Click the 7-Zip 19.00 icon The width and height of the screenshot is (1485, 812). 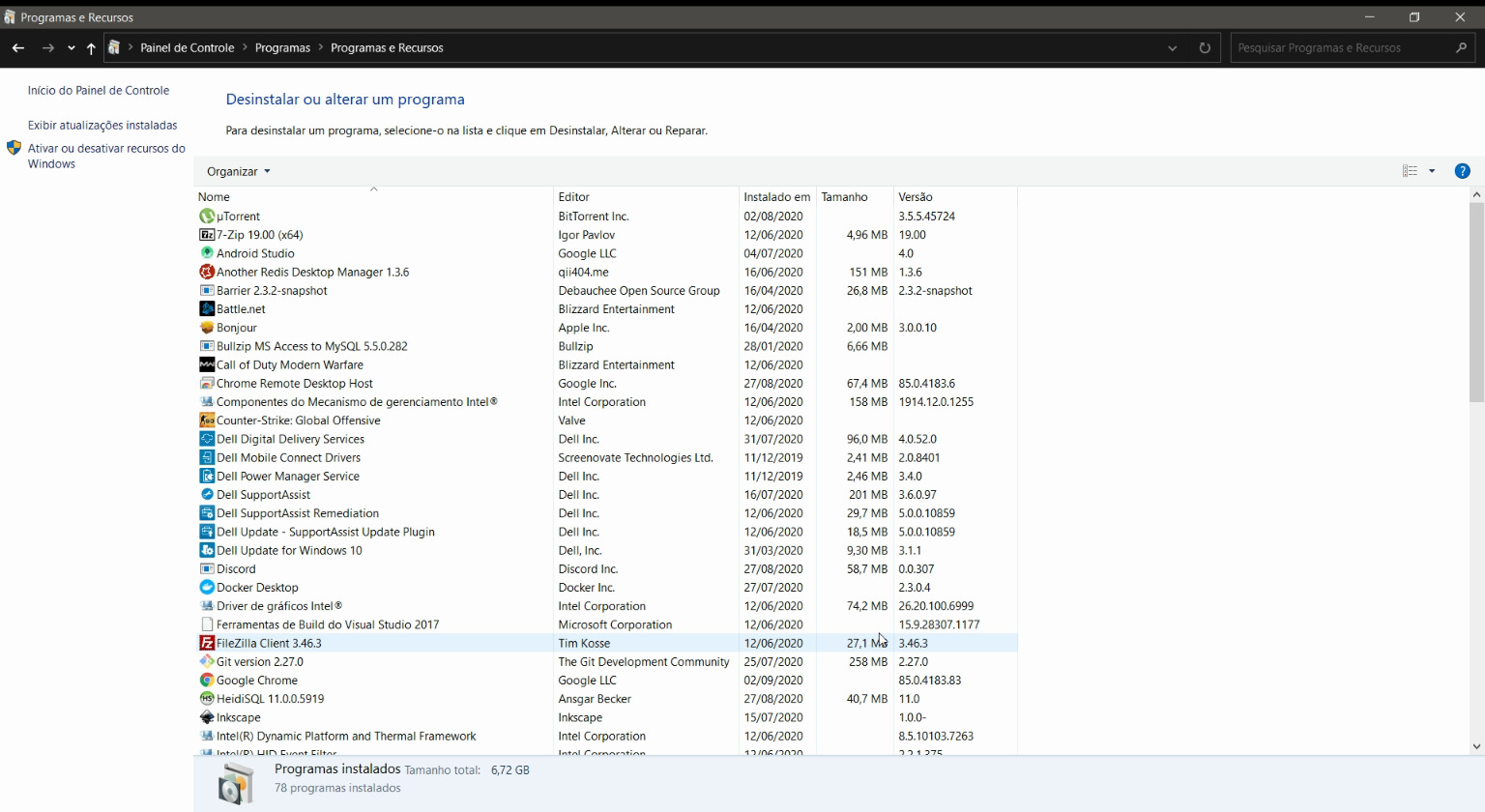(206, 235)
